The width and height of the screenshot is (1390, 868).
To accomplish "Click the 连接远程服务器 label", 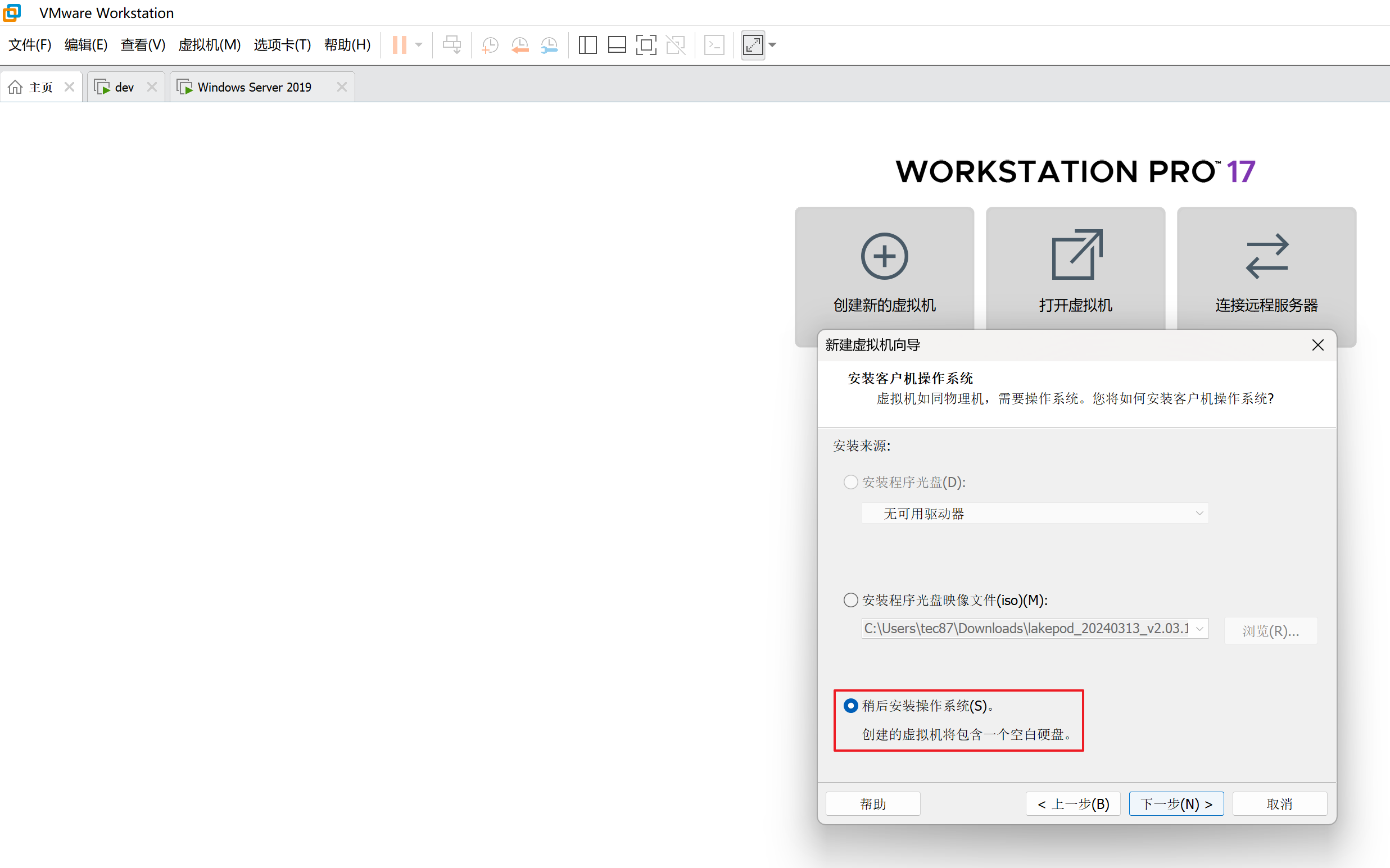I will tap(1267, 306).
